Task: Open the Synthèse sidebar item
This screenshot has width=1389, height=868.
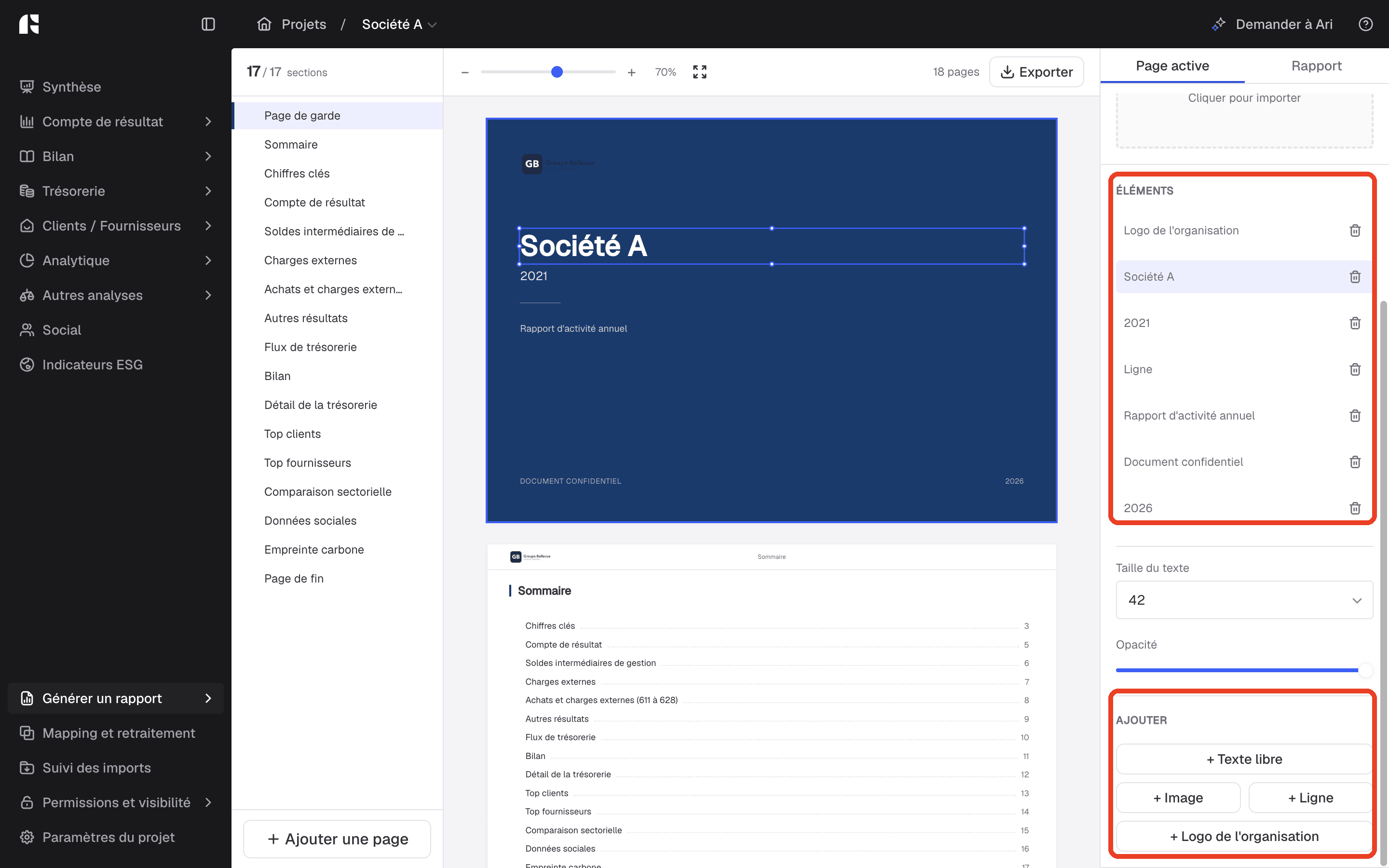Action: click(x=115, y=87)
